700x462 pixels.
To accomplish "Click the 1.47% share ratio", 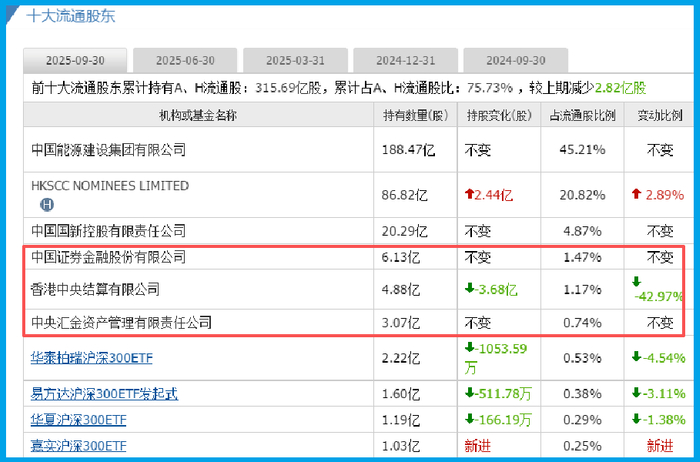I will coord(582,257).
